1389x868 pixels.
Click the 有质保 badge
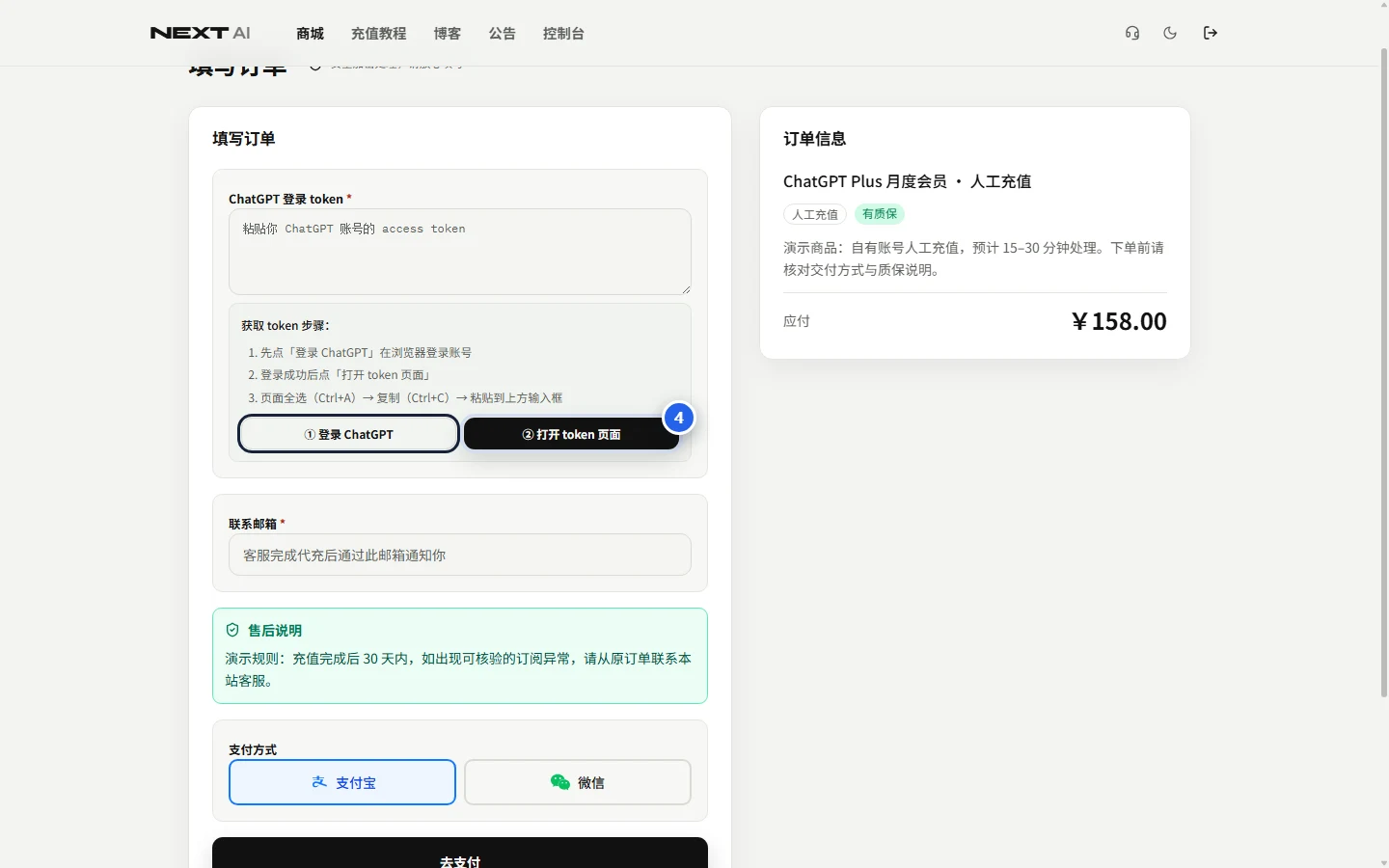[880, 214]
